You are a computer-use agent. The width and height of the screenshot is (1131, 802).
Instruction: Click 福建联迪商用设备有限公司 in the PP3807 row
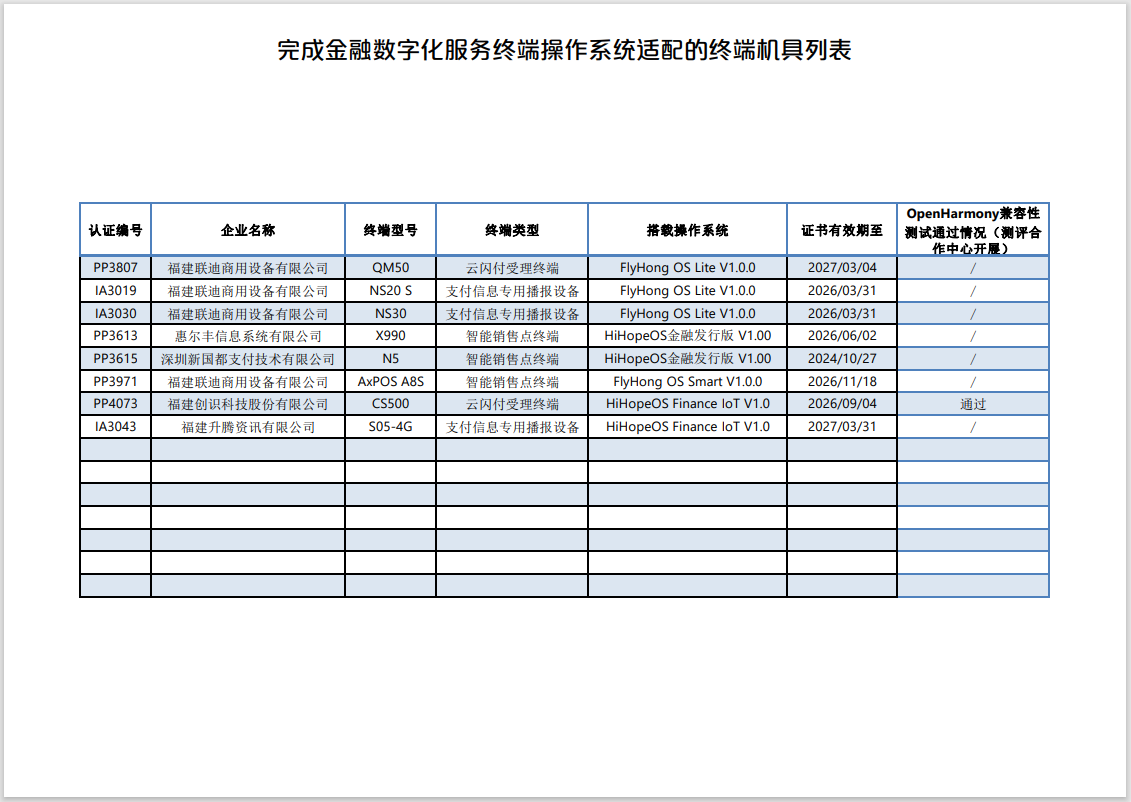click(x=248, y=268)
